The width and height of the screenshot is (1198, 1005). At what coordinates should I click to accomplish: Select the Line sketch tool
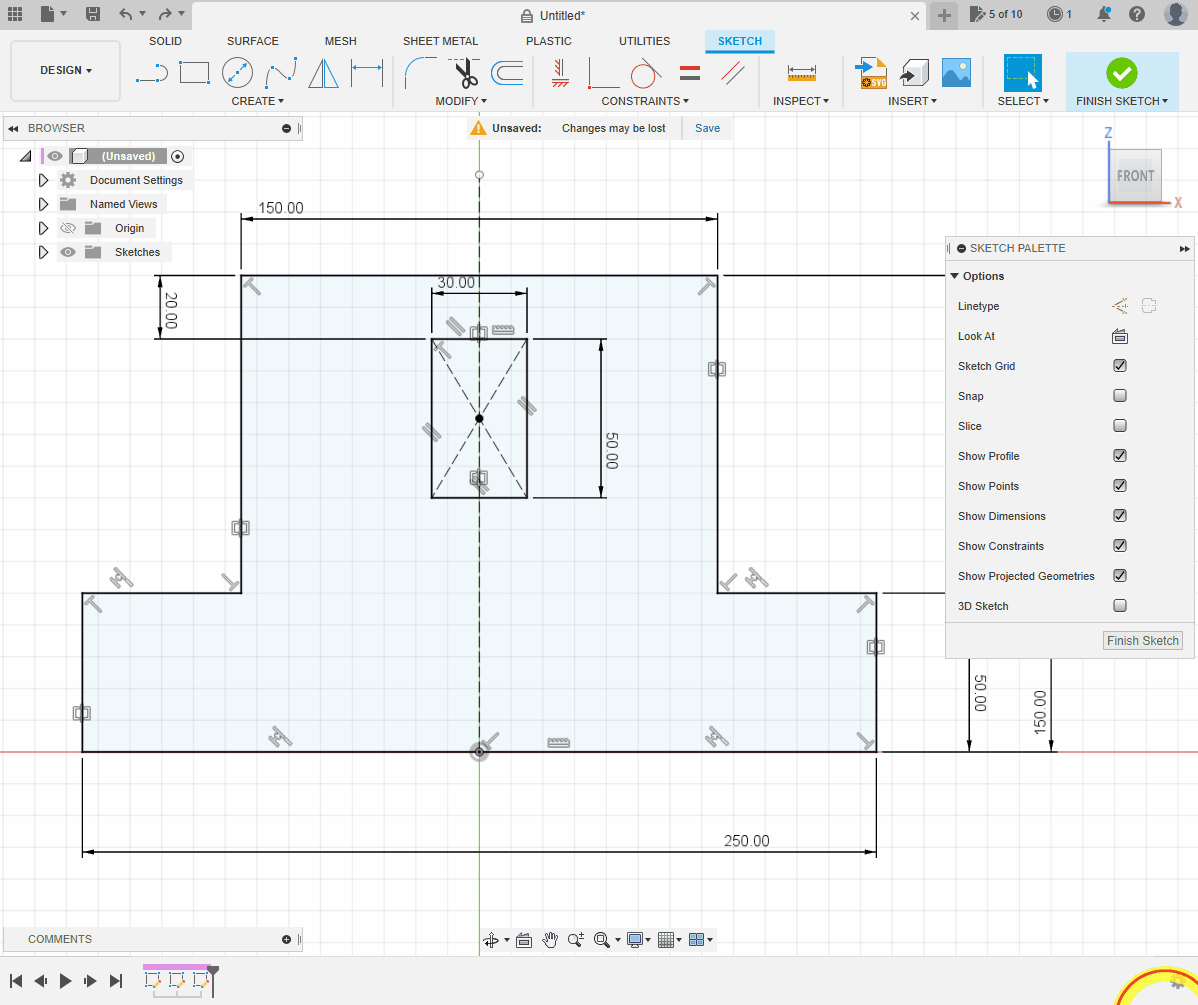pyautogui.click(x=151, y=73)
